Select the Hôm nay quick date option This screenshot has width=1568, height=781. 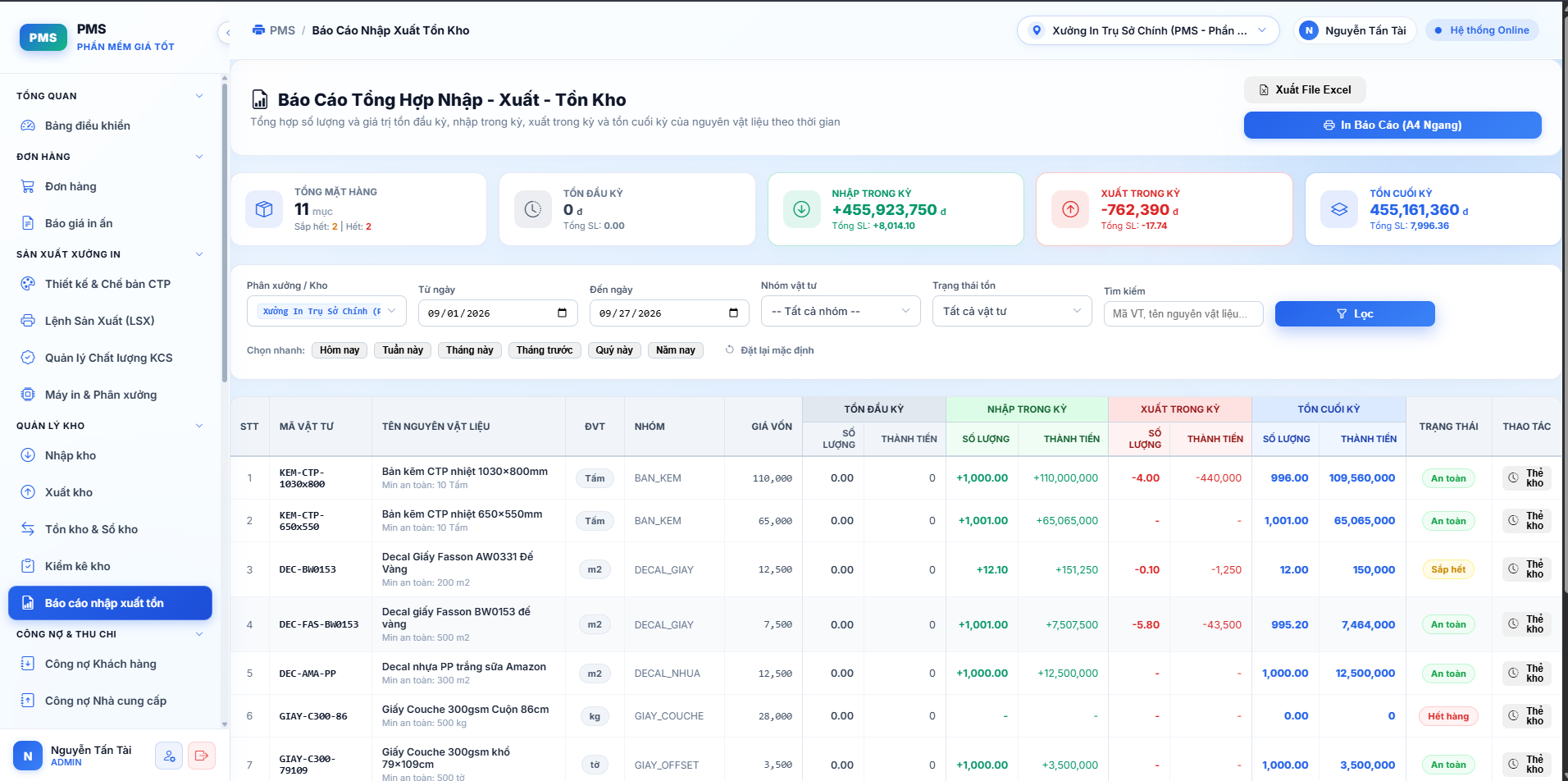pyautogui.click(x=340, y=350)
